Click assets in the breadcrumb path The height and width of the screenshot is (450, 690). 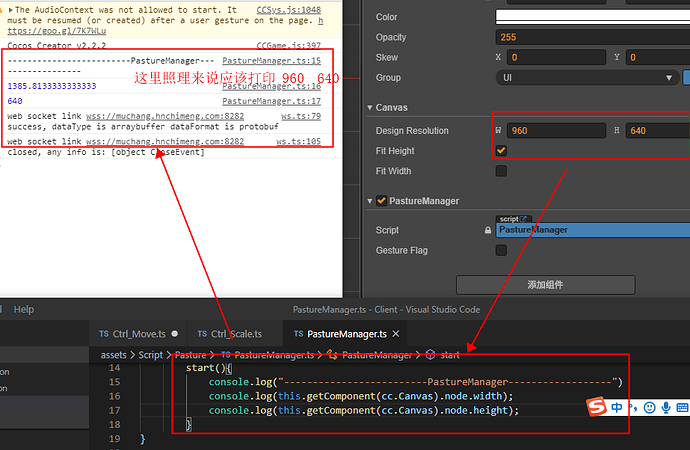(x=114, y=355)
